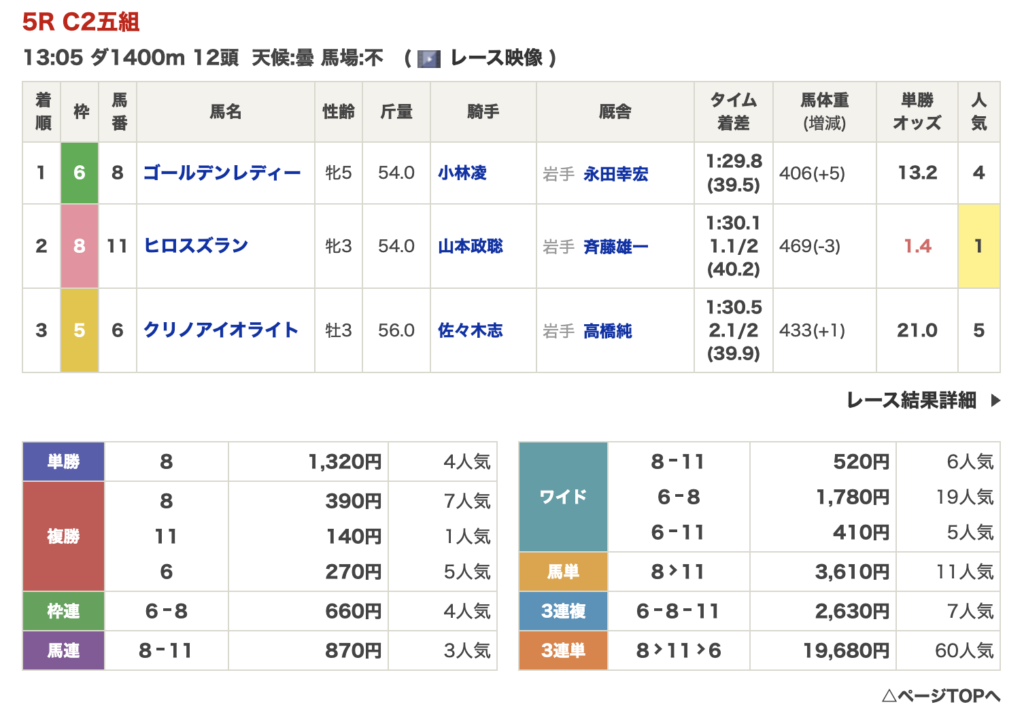The image size is (1024, 715).
Task: Open jockey 小林凌 page
Action: [462, 173]
